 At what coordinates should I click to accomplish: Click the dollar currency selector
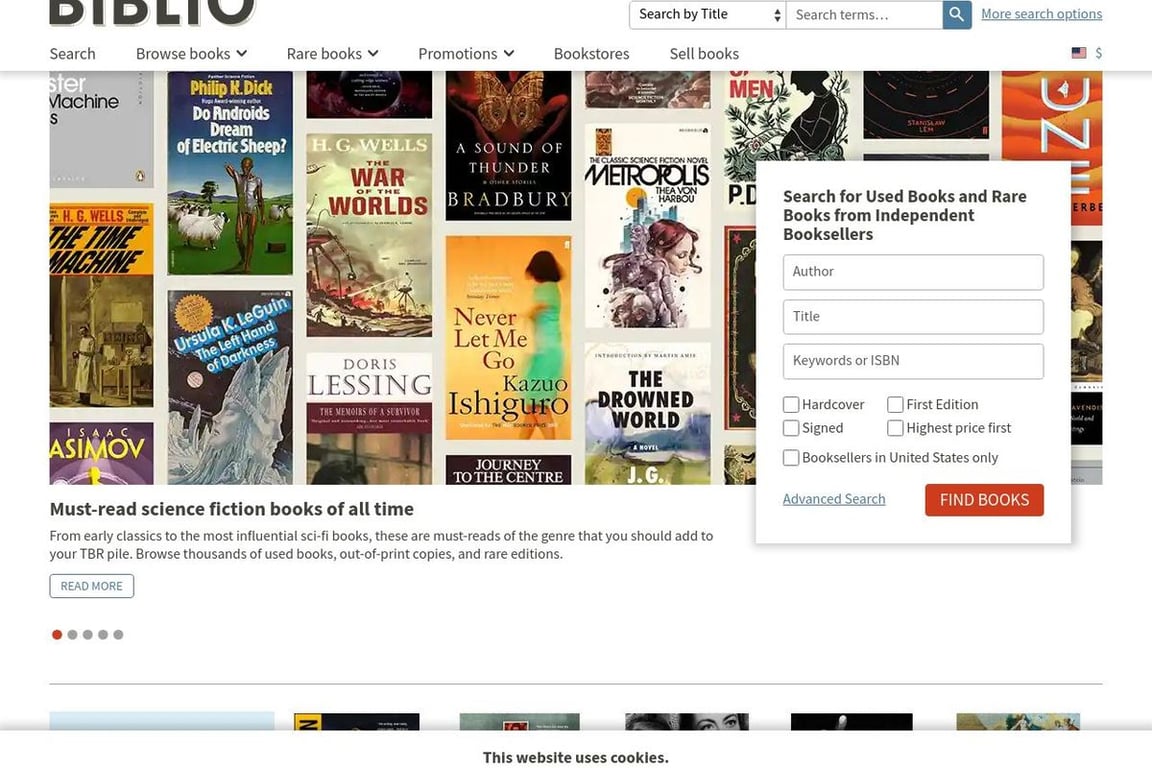[1098, 53]
